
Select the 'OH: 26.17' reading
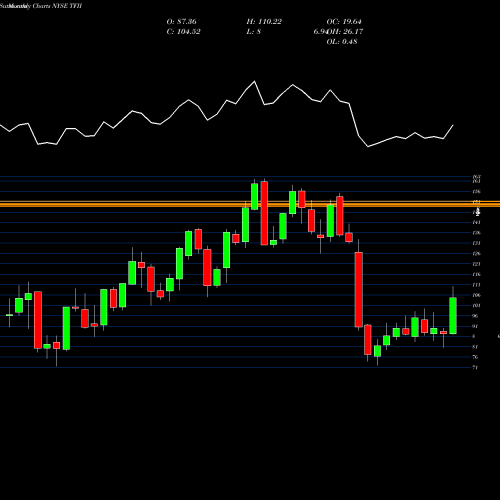tap(345, 32)
